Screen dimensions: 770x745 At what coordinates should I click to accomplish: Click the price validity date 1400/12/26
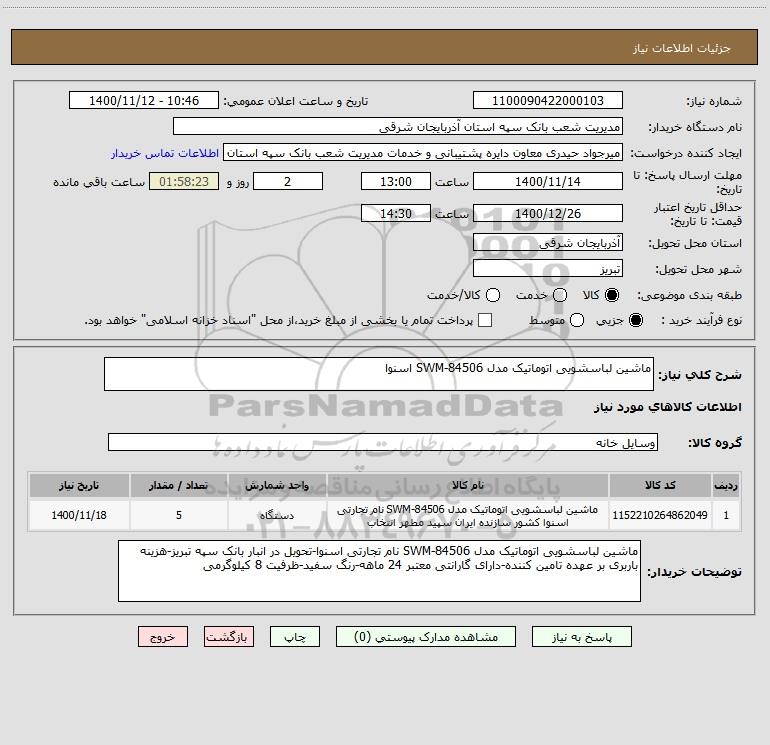(x=548, y=213)
